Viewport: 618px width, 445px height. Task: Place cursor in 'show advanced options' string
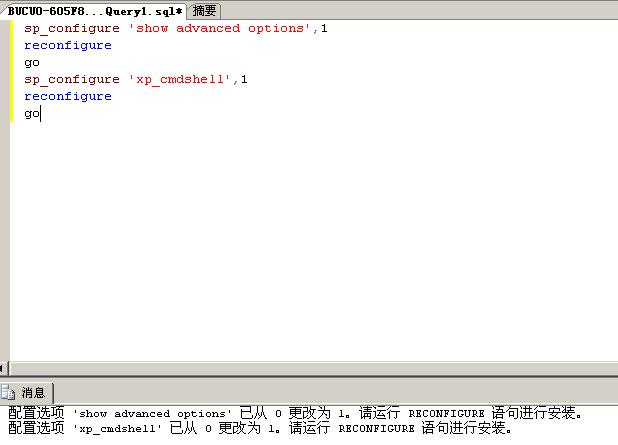tap(220, 28)
